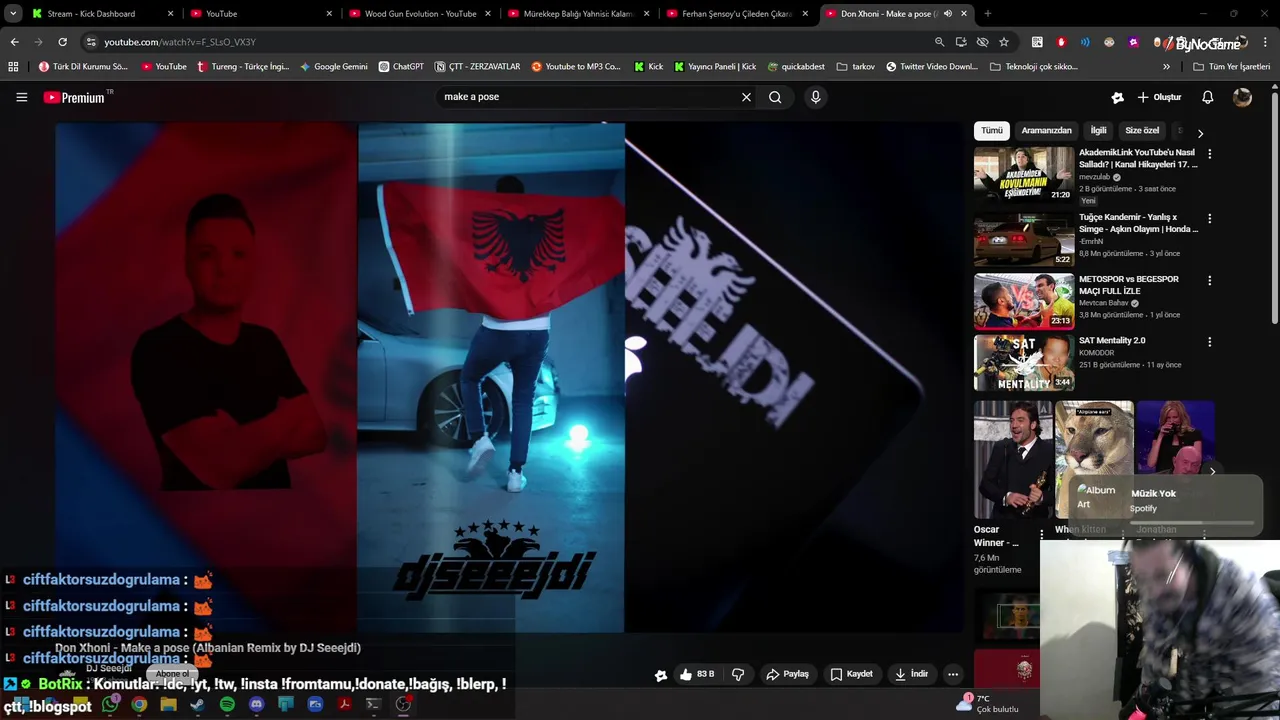Open the weather widget showing 7°C

[988, 704]
